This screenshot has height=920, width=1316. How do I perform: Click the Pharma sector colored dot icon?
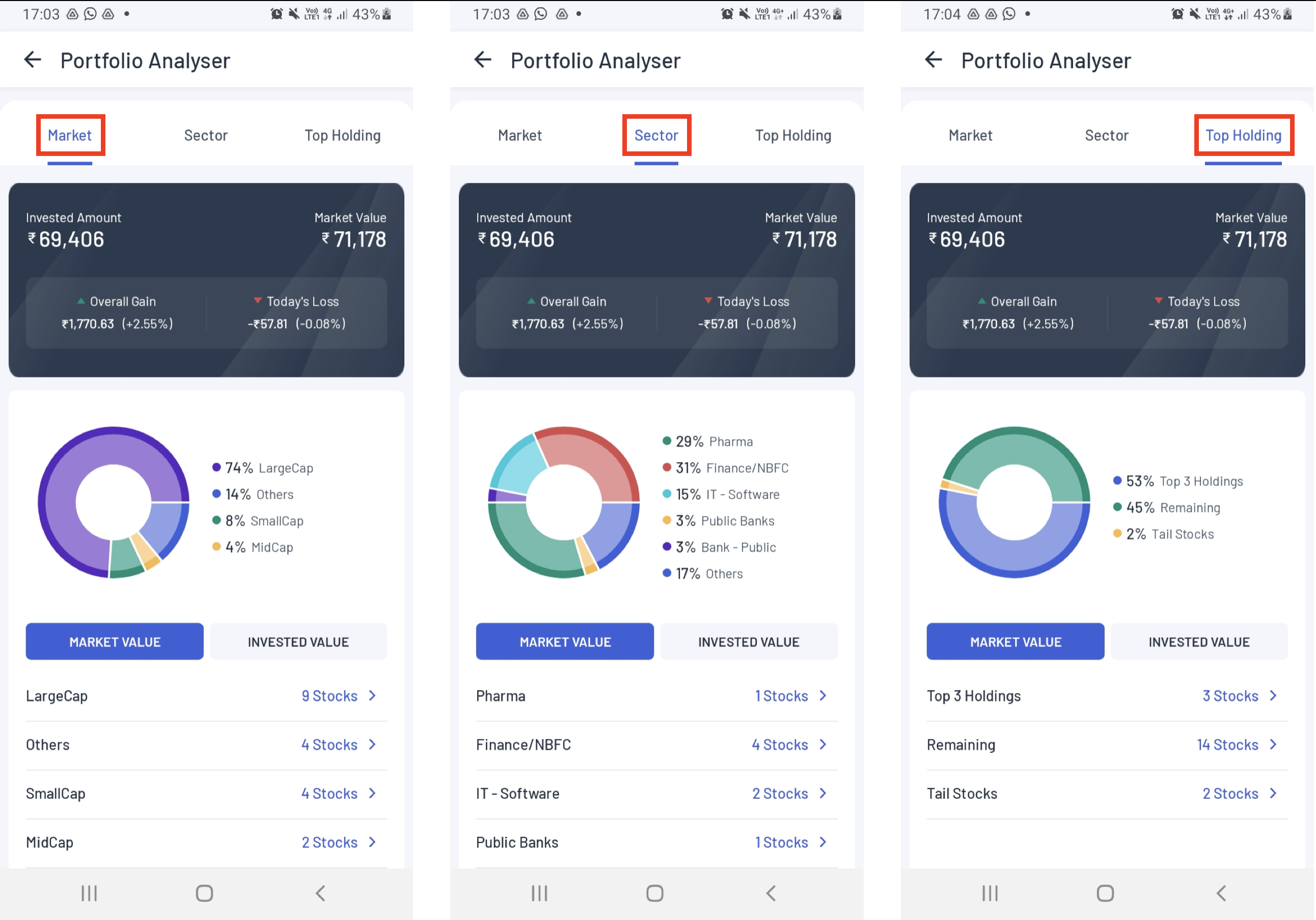[x=667, y=441]
